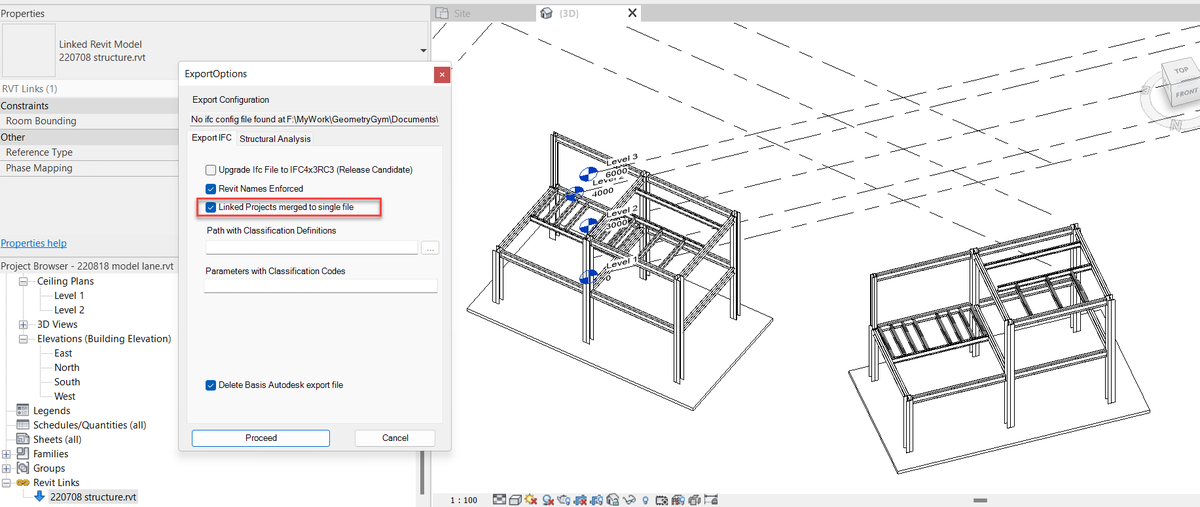This screenshot has width=1200, height=507.
Task: Collapse the Elevations (Building Elevation) node
Action: [24, 339]
